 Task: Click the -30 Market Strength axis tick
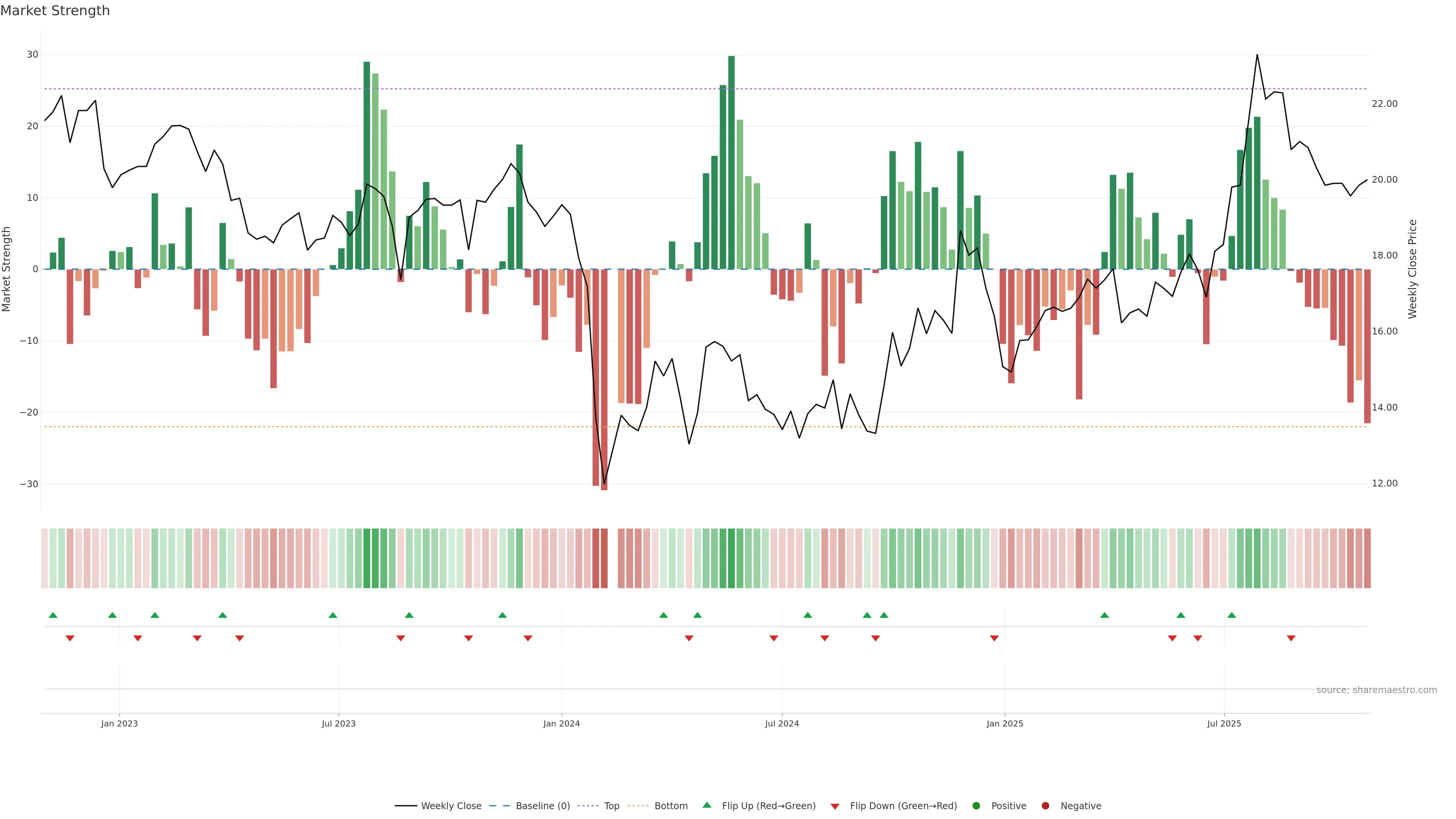[x=29, y=484]
